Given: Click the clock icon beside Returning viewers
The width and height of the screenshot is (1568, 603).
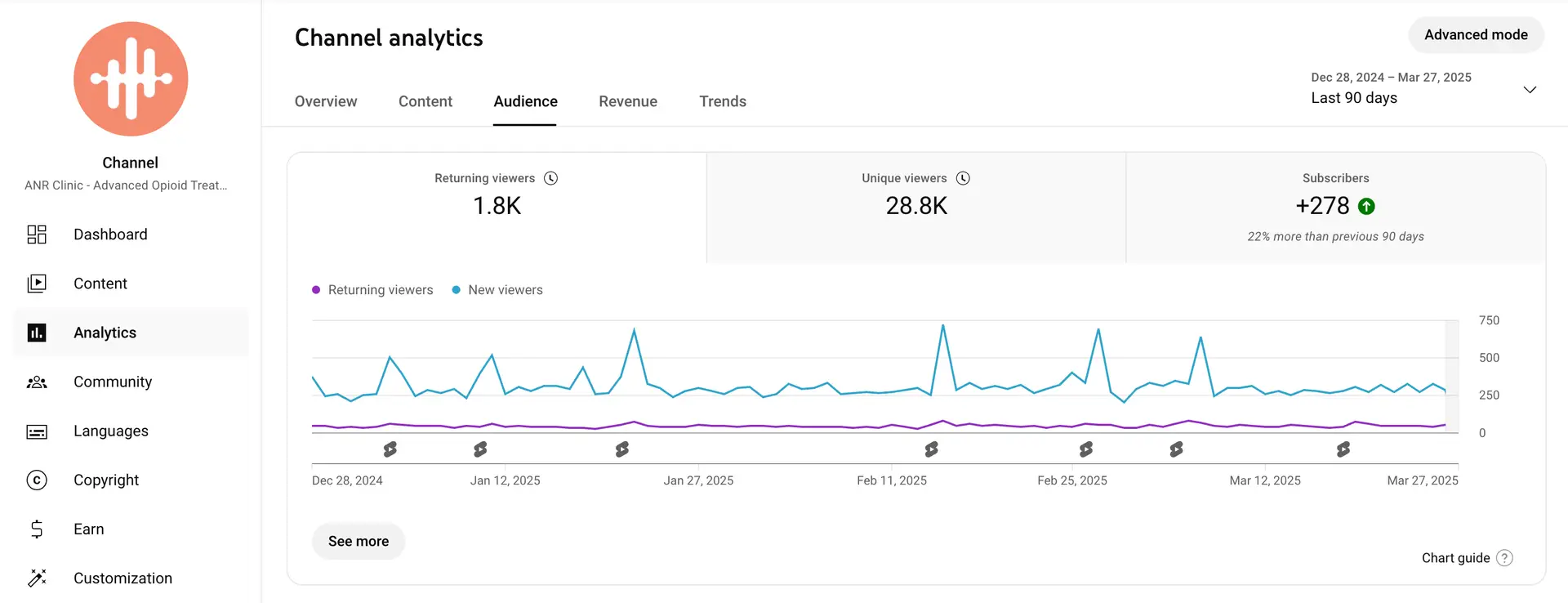Looking at the screenshot, I should click(551, 178).
